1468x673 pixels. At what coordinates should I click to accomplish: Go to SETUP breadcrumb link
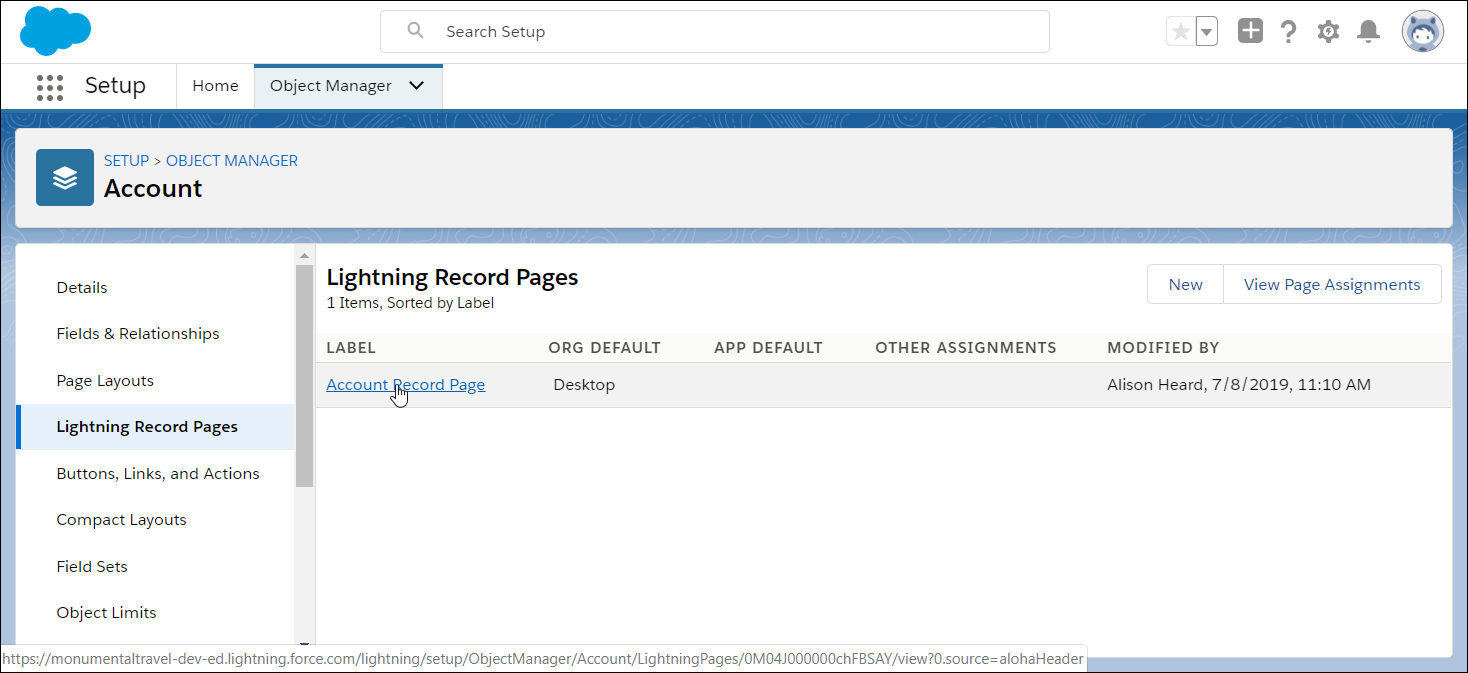(126, 160)
